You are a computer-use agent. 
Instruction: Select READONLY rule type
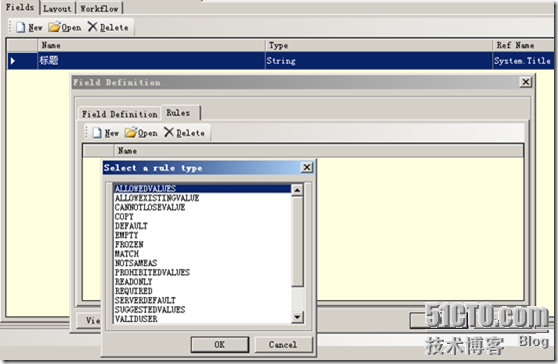coord(202,281)
